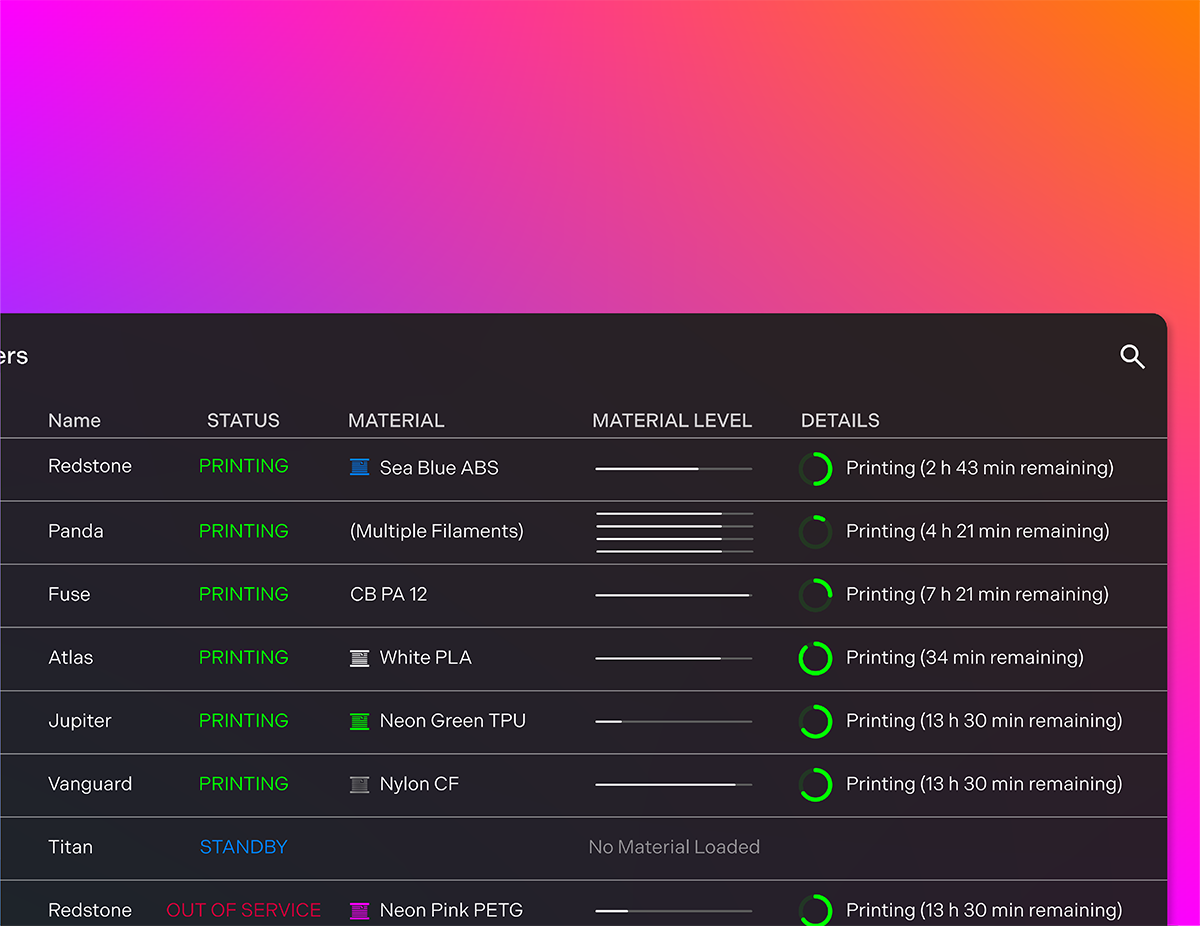Click Fuse print progress ring
1200x926 pixels.
815,595
